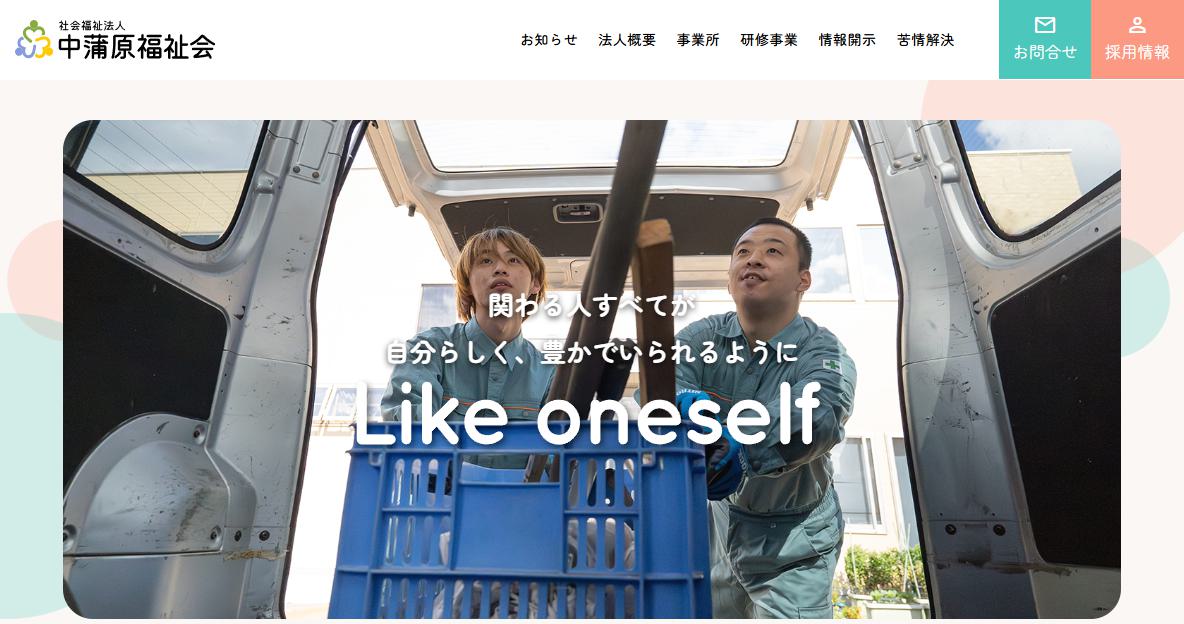Click the 中蒲原福祉会 site title text

pyautogui.click(x=137, y=47)
